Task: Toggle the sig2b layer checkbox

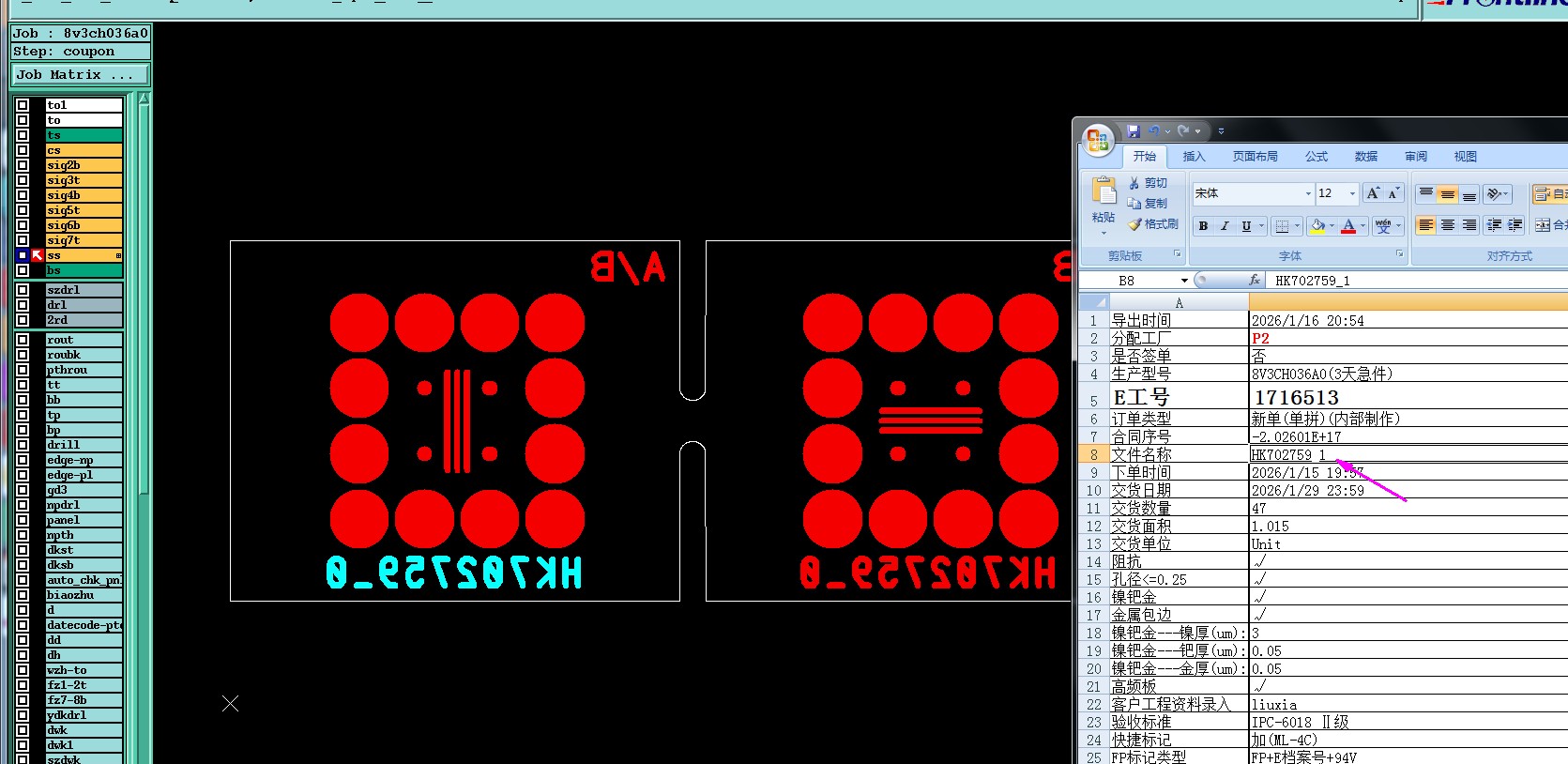Action: (x=23, y=165)
